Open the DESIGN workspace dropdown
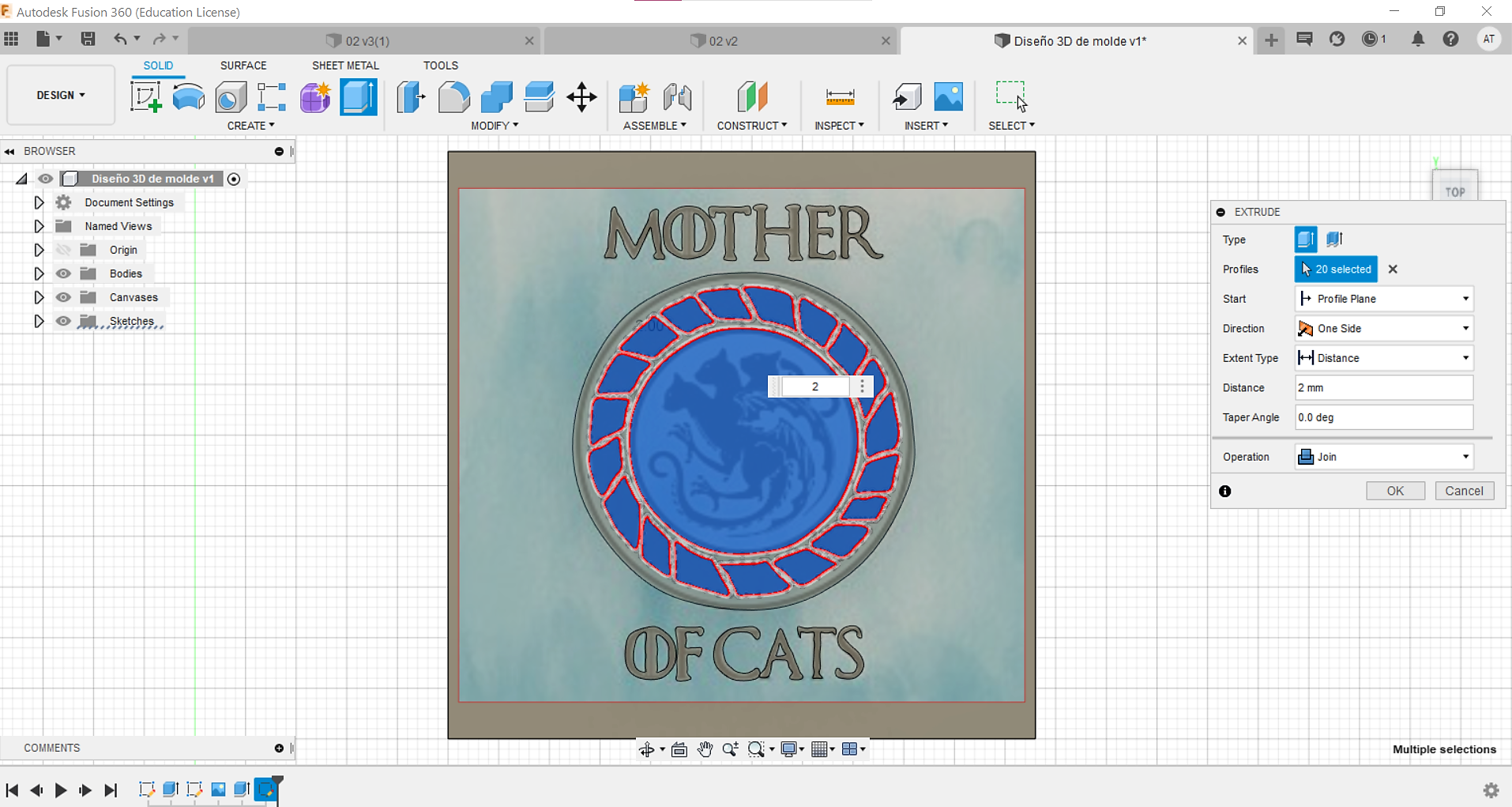Screen dimensions: 1512x807 [61, 95]
